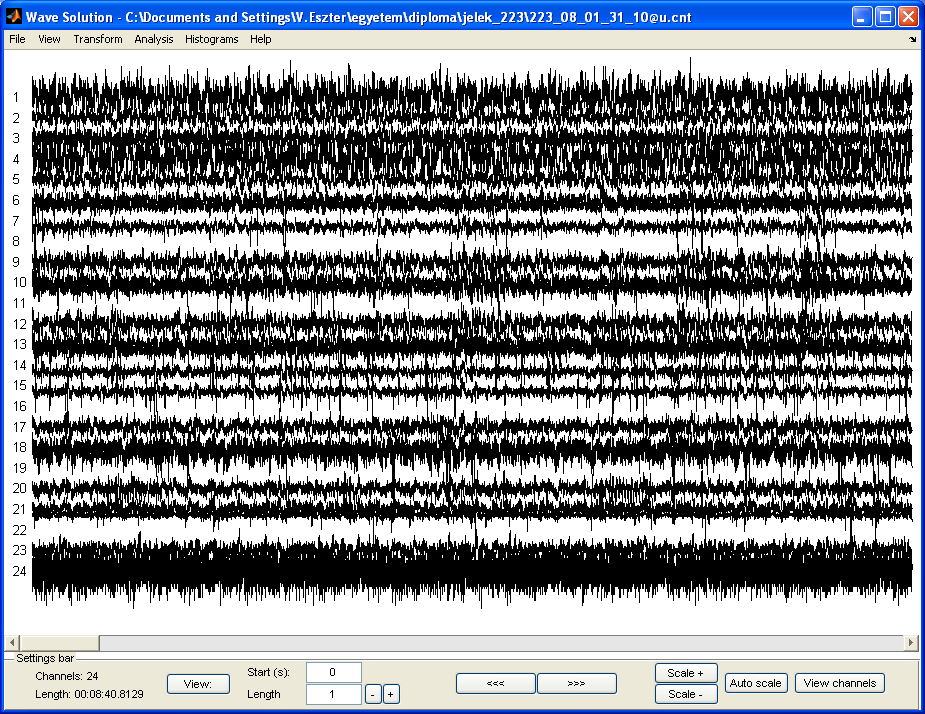Click the Auto scale button
The image size is (925, 714).
pos(756,683)
